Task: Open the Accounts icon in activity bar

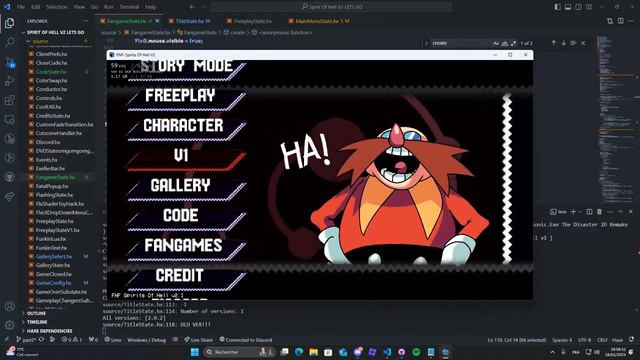Action: 9,306
